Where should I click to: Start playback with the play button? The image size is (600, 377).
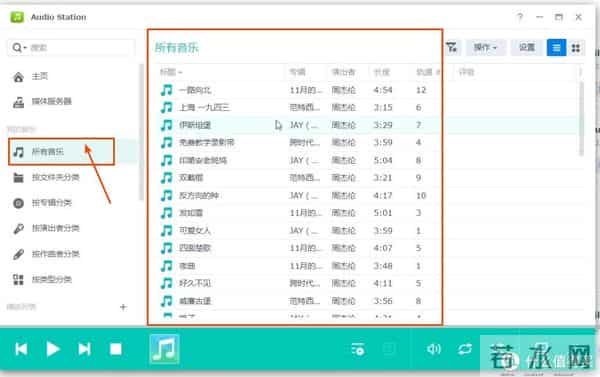click(53, 349)
